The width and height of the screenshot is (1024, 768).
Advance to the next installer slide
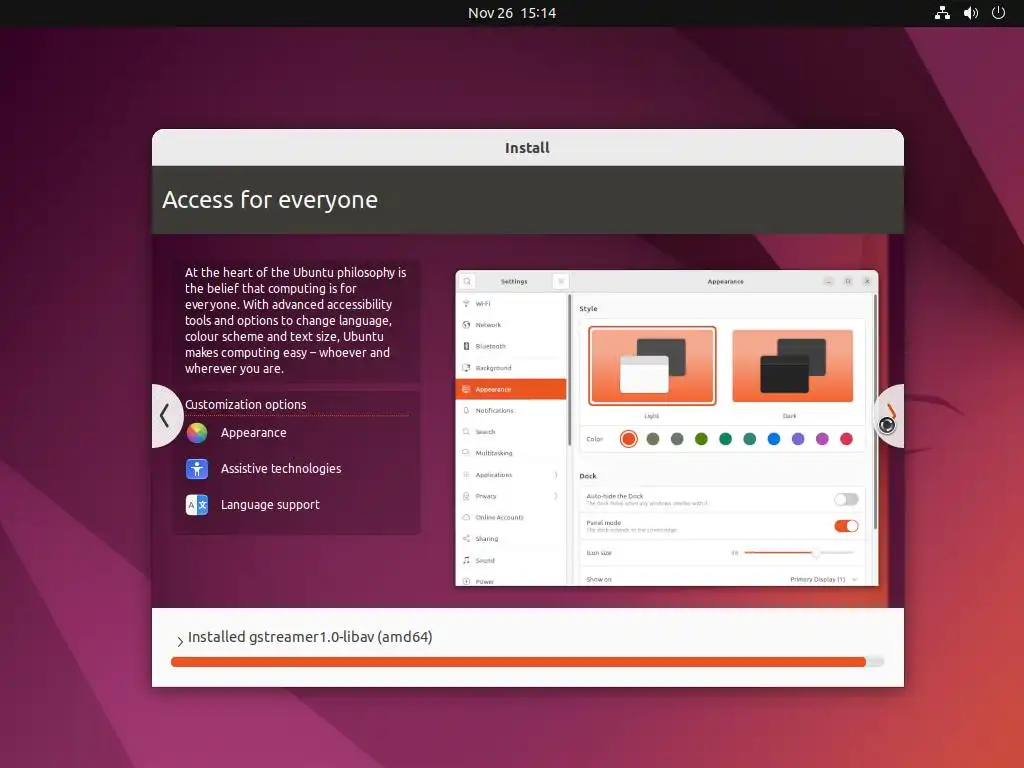[x=889, y=416]
